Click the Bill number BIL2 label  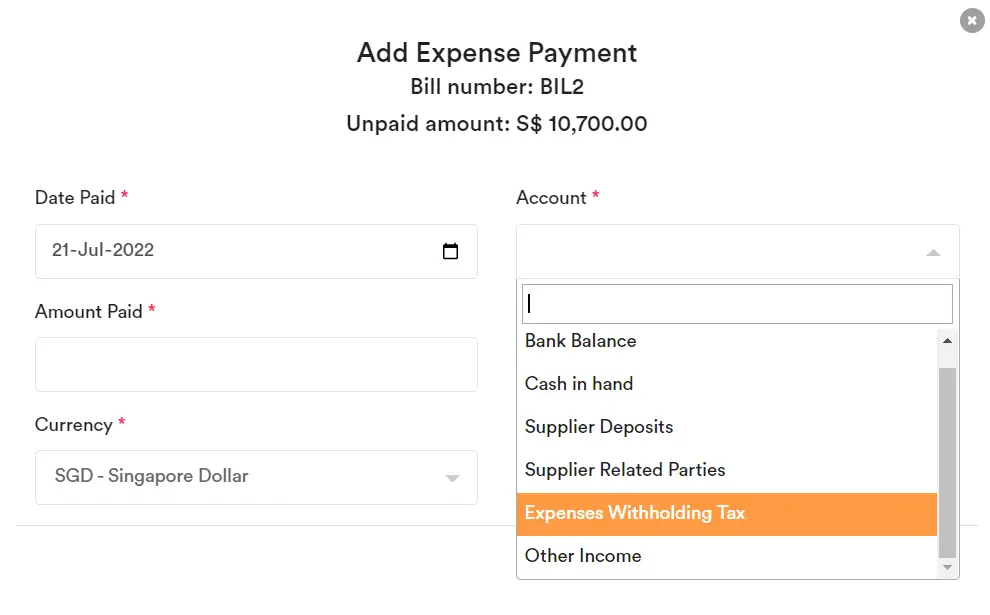tap(496, 87)
